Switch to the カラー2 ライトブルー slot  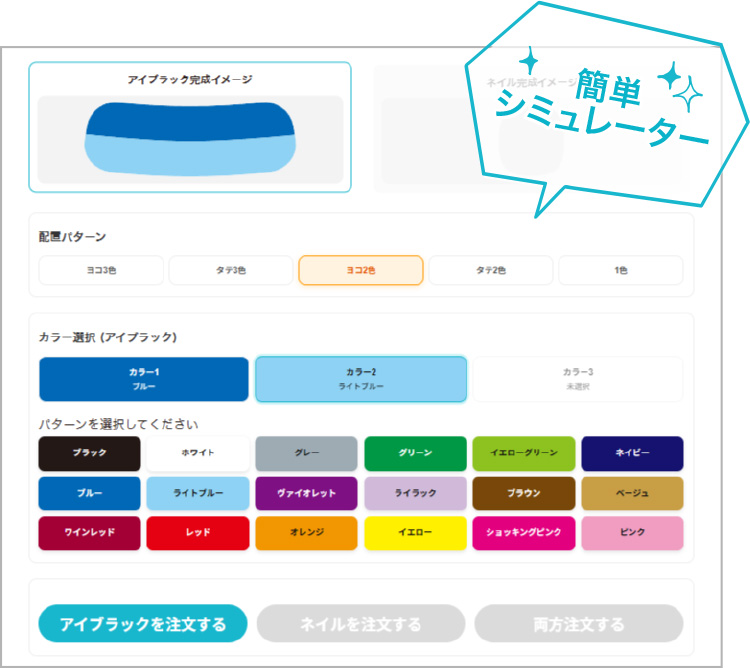[361, 379]
